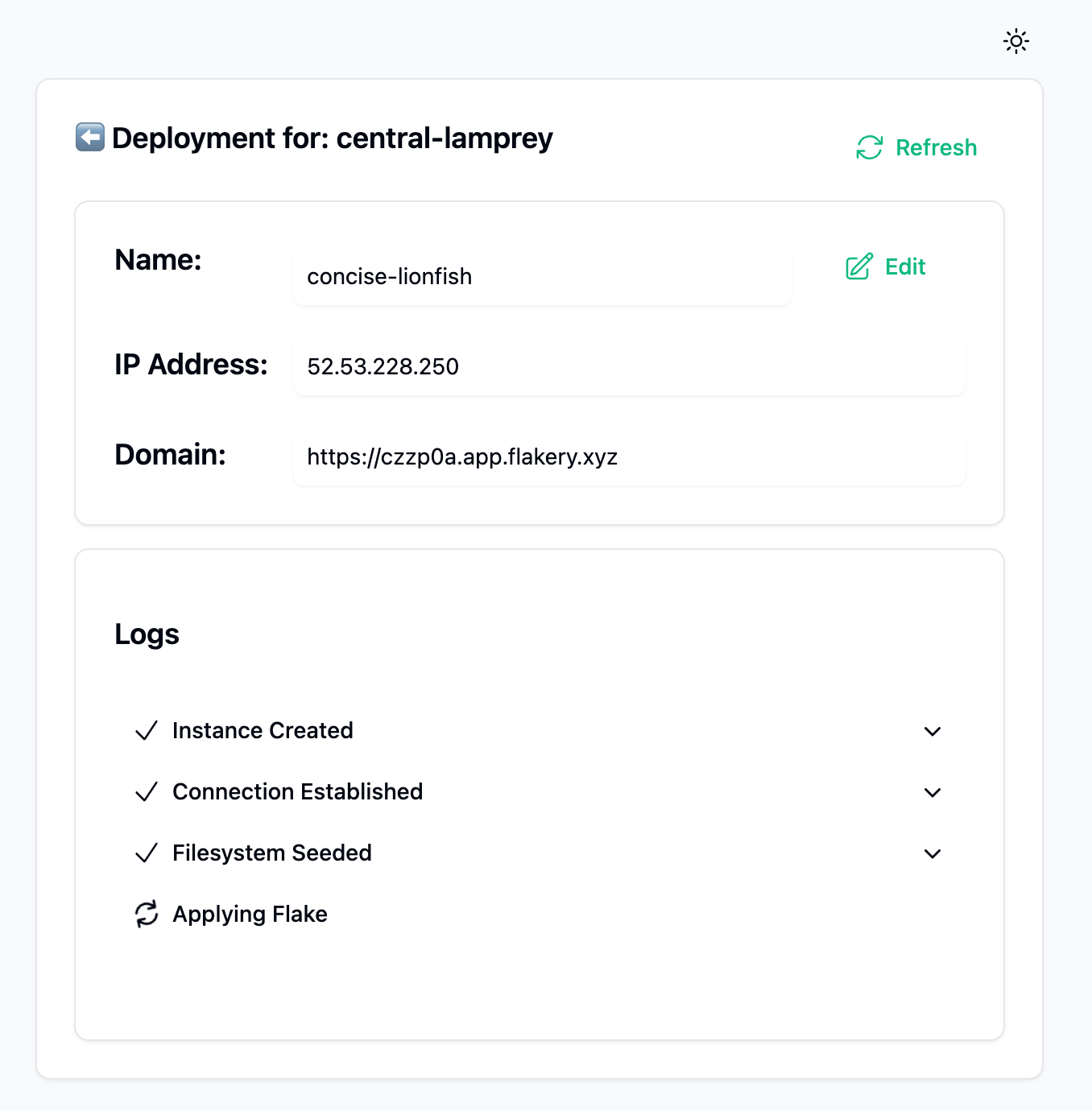
Task: Click the Name field containing concise-lionfish
Action: 542,276
